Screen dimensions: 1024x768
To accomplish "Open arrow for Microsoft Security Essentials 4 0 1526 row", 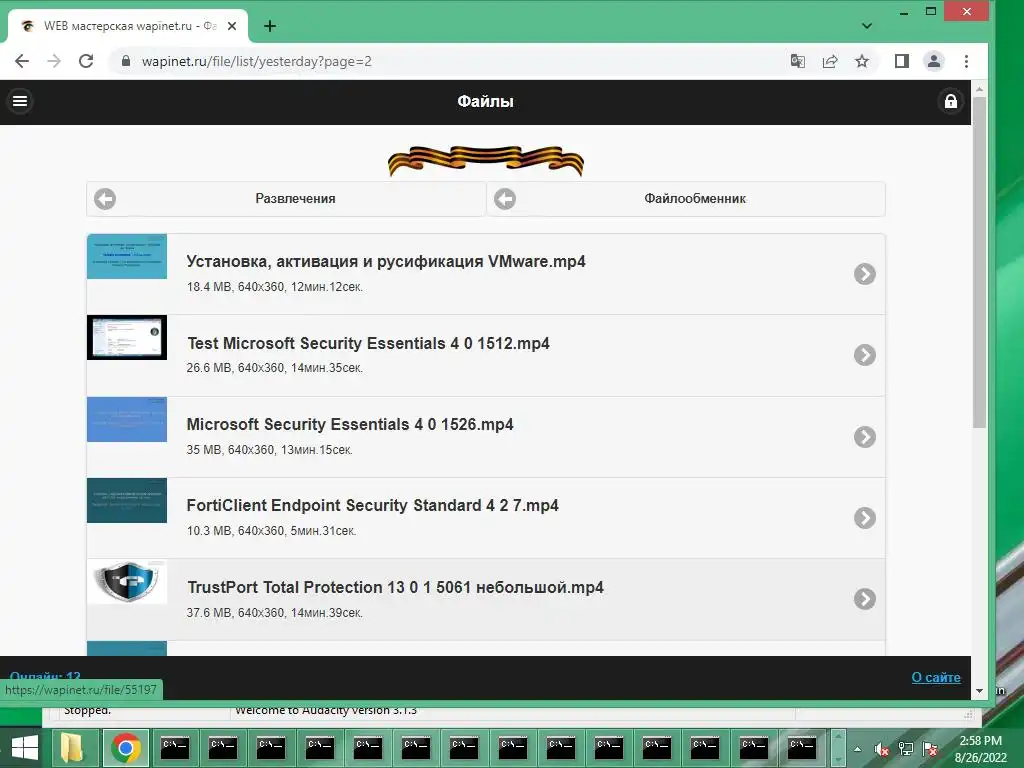I will pos(865,436).
